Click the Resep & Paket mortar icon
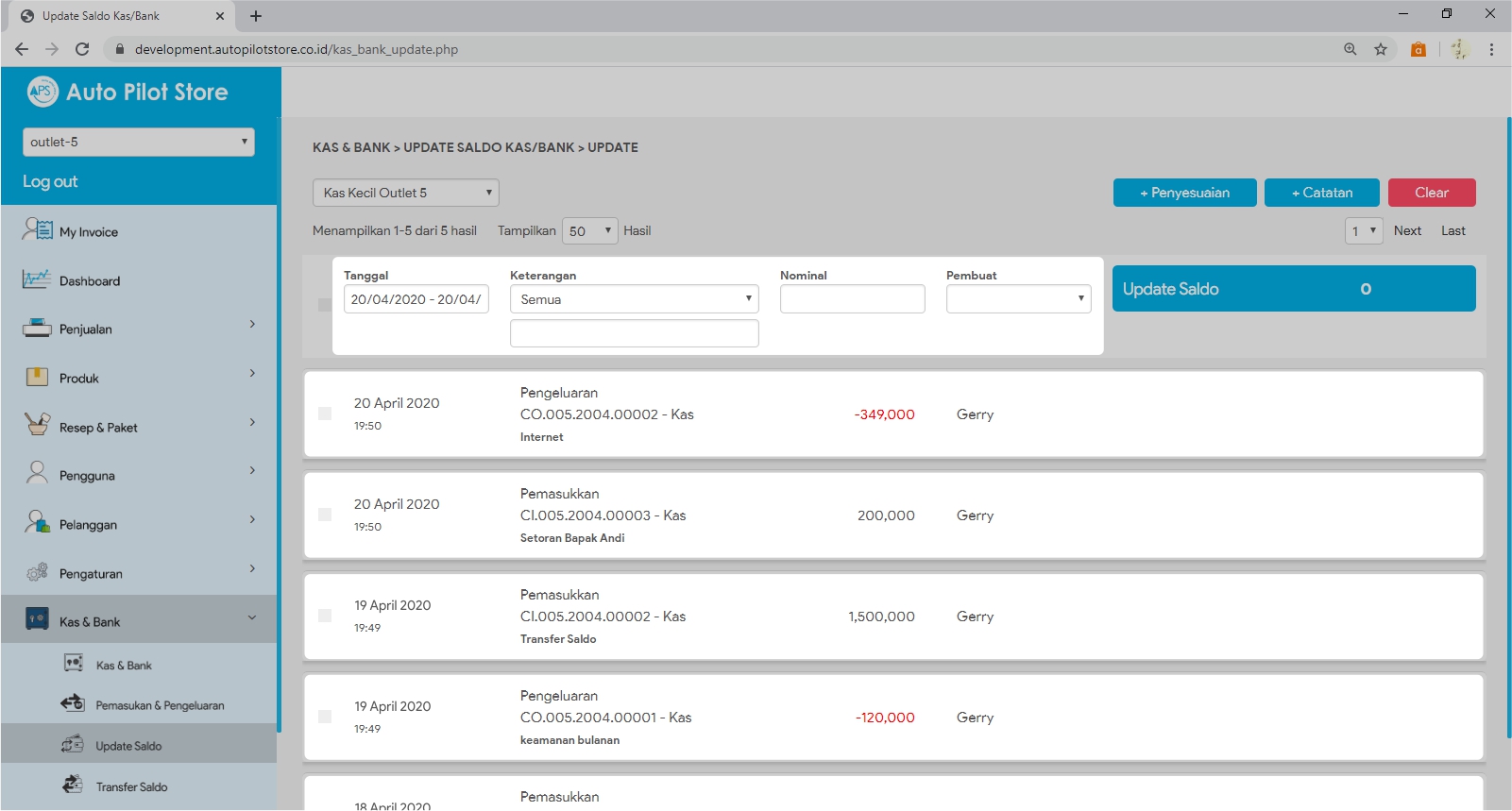Viewport: 1512px width, 811px height. click(x=37, y=425)
